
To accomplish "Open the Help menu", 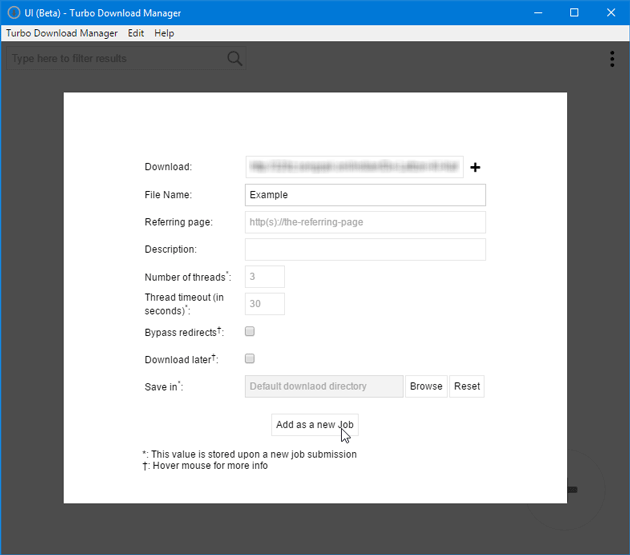I will point(164,33).
